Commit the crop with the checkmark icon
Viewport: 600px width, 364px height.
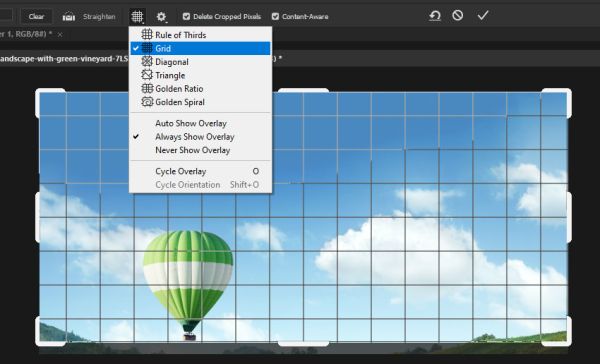pos(483,15)
